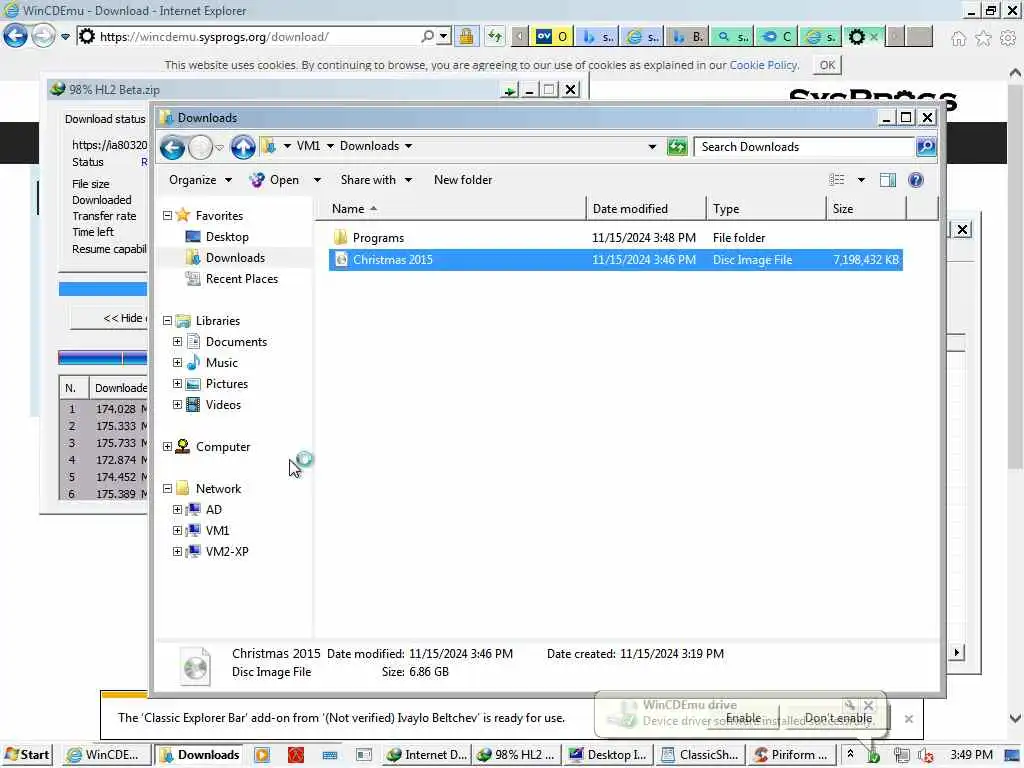1024x768 pixels.
Task: Click the download progress bar in HL2 window
Action: tap(103, 289)
